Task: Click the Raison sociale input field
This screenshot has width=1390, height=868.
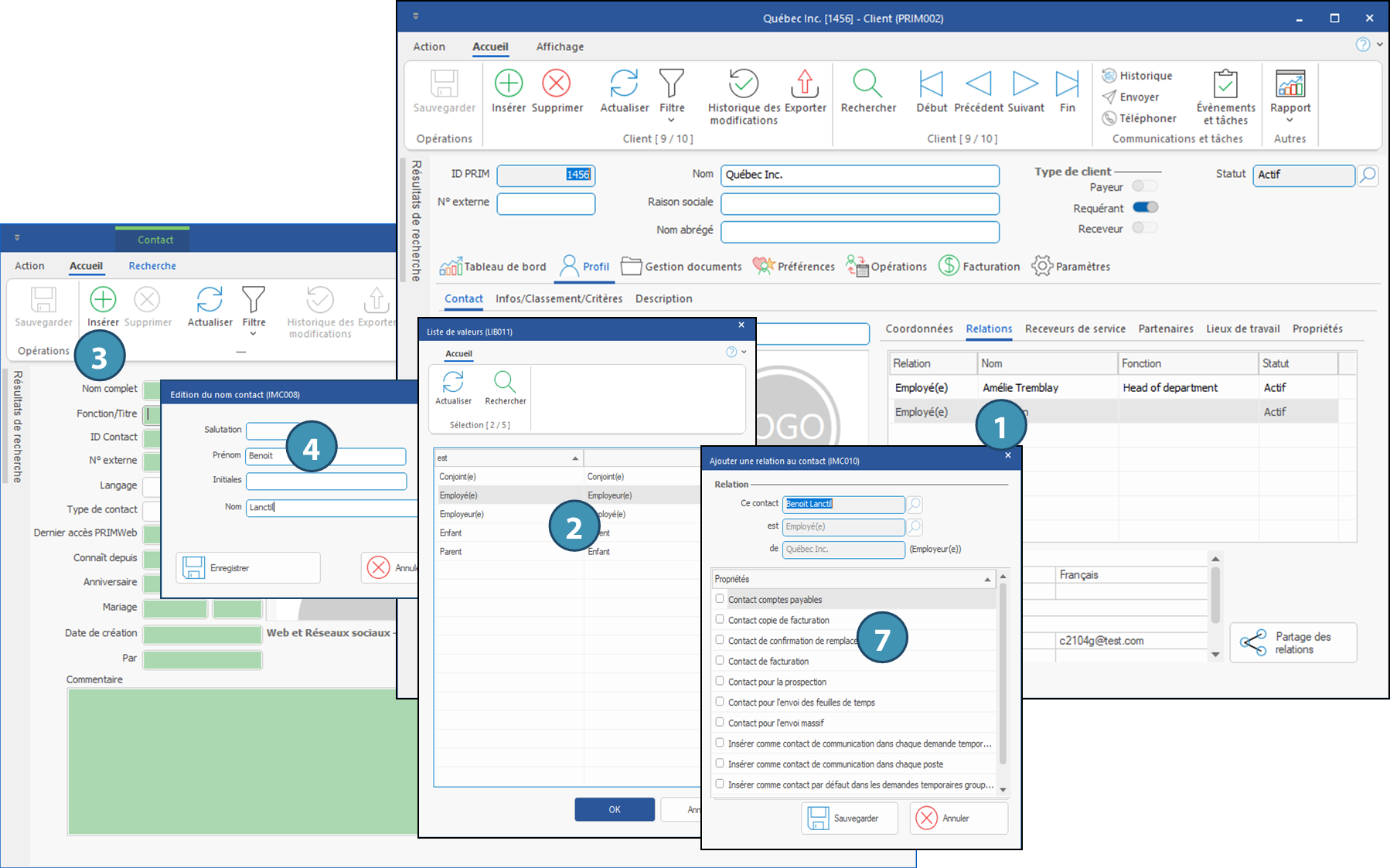Action: pyautogui.click(x=860, y=203)
